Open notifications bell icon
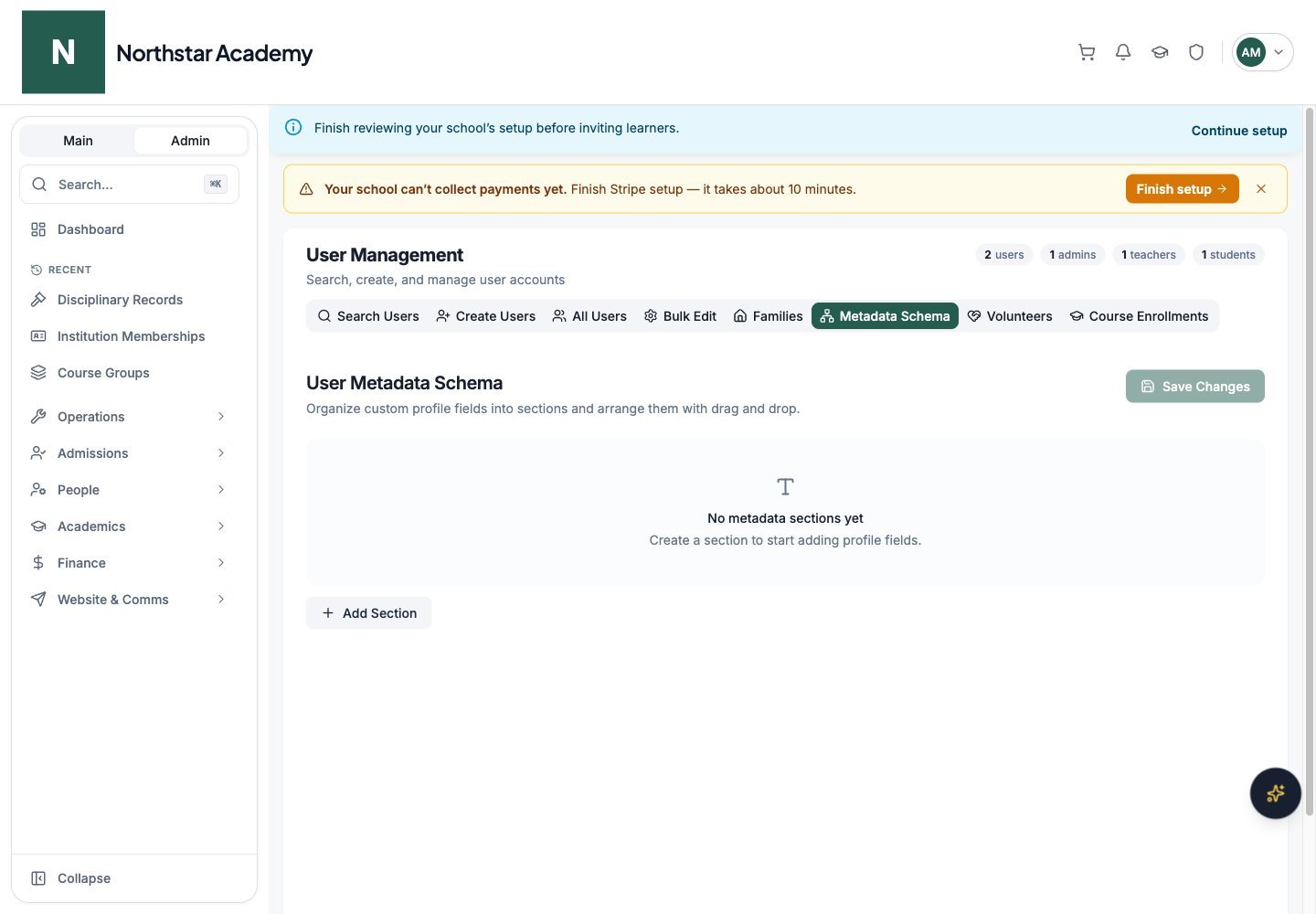 (x=1123, y=52)
